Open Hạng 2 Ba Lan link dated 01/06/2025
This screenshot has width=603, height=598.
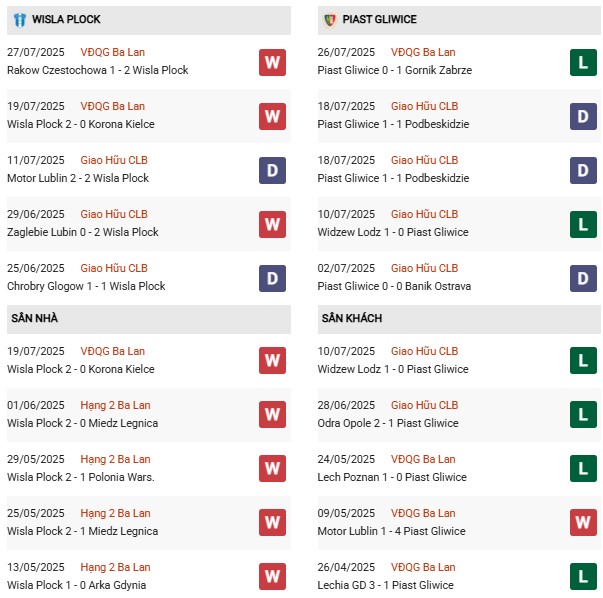[x=115, y=405]
